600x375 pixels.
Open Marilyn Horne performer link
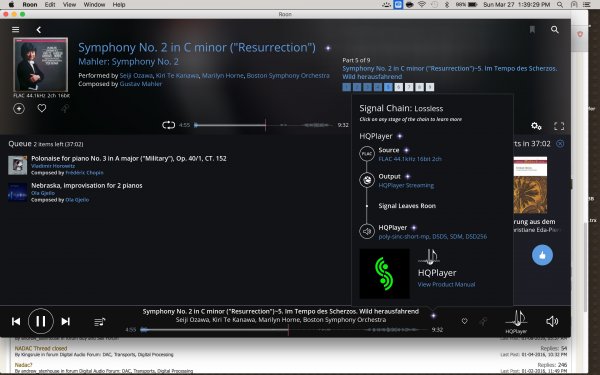click(223, 75)
